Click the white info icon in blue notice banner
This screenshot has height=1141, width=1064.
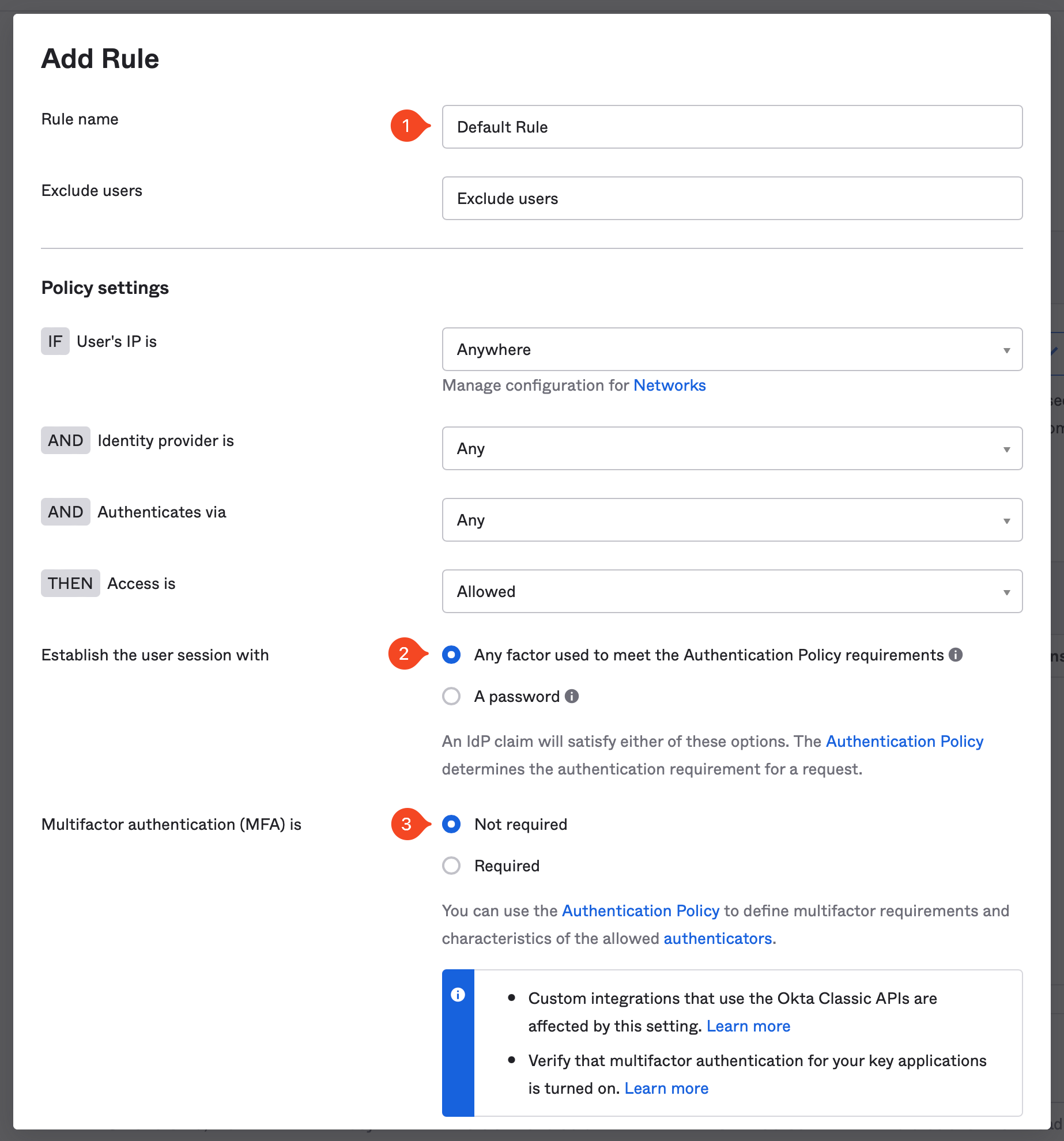(458, 995)
